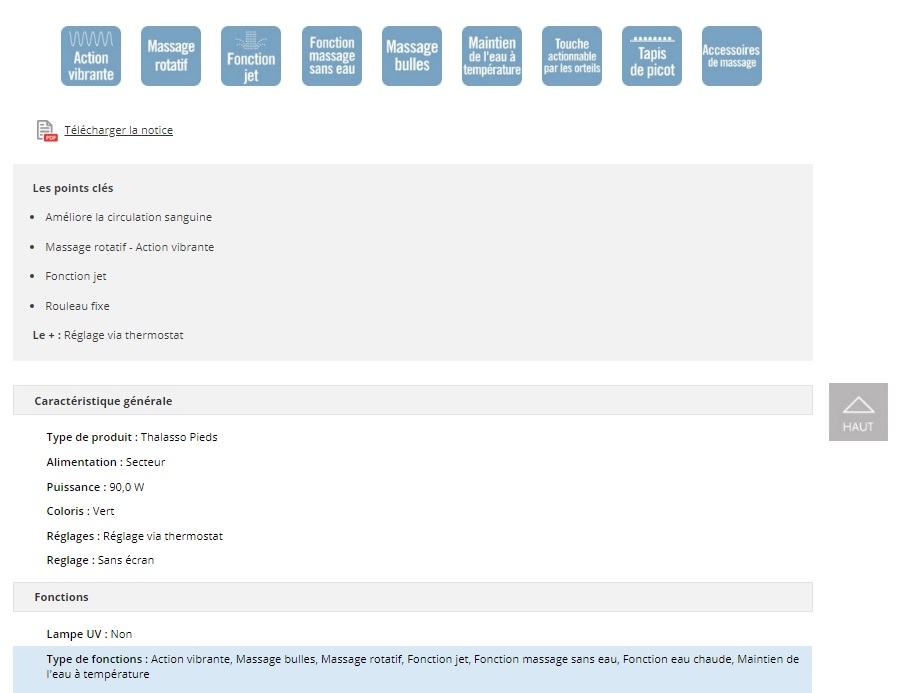Image resolution: width=915 pixels, height=693 pixels.
Task: Click the Action vibrante feature icon
Action: [x=91, y=56]
